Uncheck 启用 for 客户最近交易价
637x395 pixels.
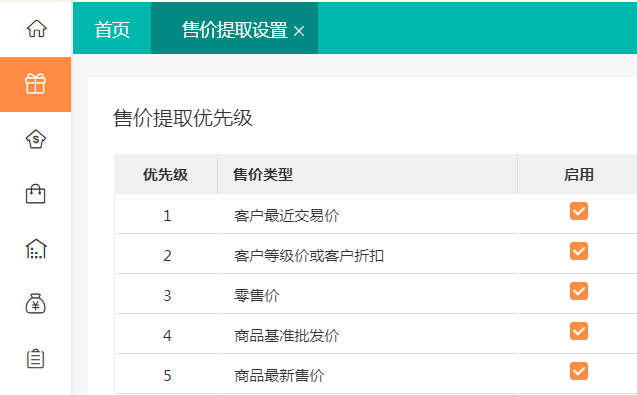coord(578,211)
